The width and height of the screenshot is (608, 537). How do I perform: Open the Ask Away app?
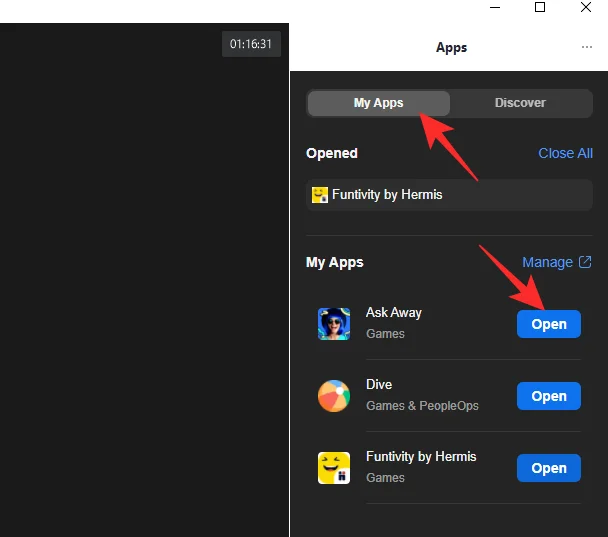[x=548, y=324]
